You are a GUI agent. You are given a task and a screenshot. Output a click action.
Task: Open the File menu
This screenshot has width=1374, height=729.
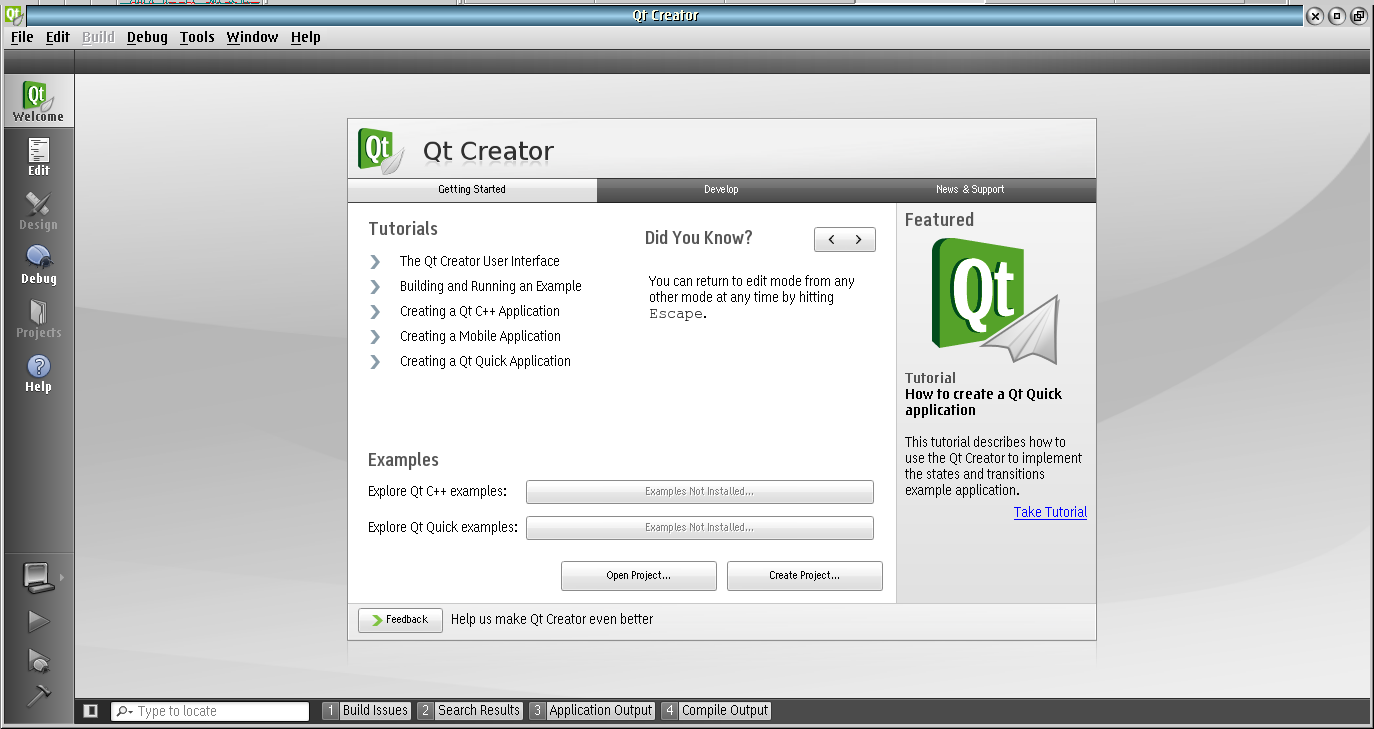22,37
